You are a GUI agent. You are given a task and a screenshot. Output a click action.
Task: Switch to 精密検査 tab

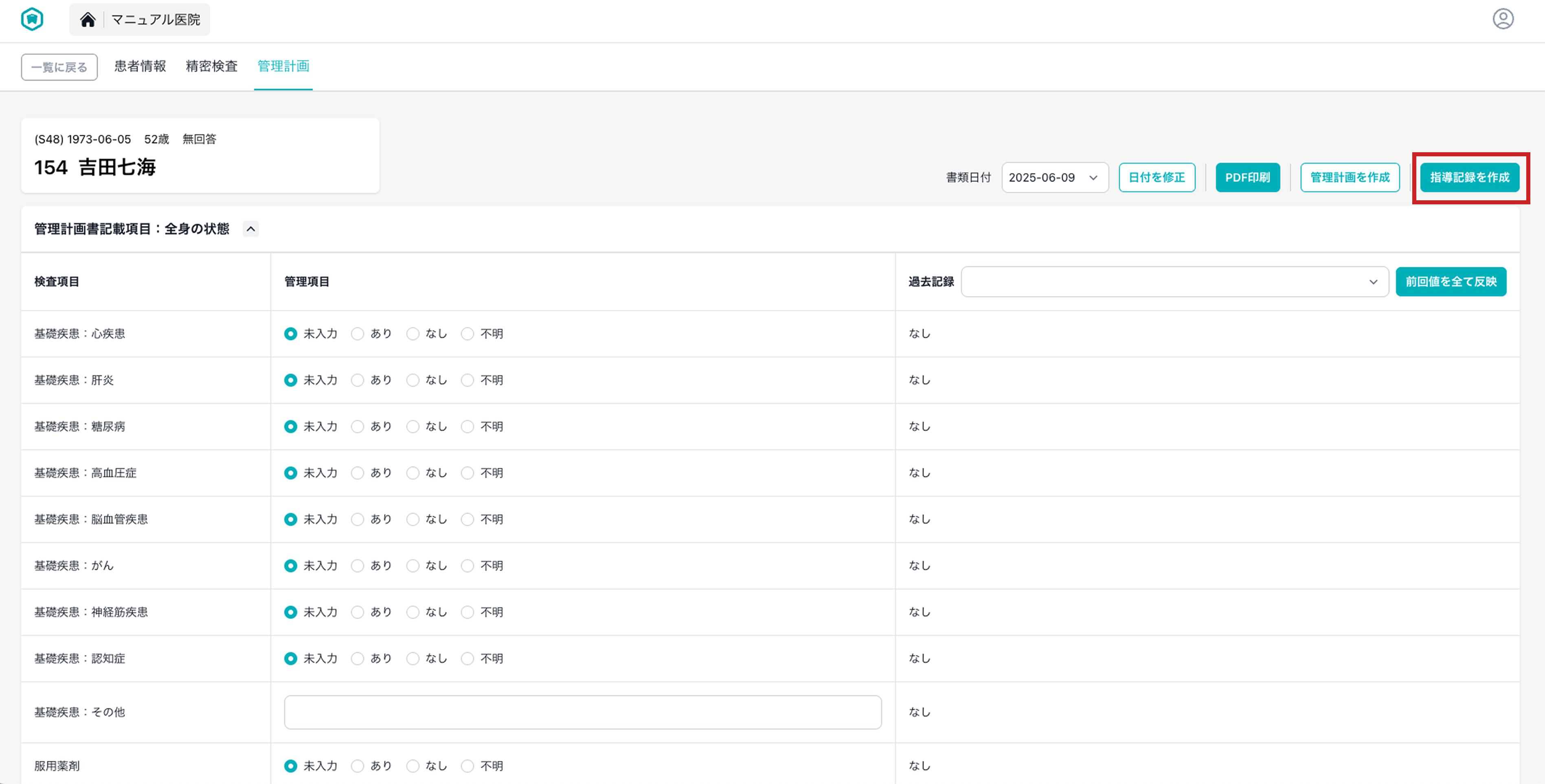point(212,66)
